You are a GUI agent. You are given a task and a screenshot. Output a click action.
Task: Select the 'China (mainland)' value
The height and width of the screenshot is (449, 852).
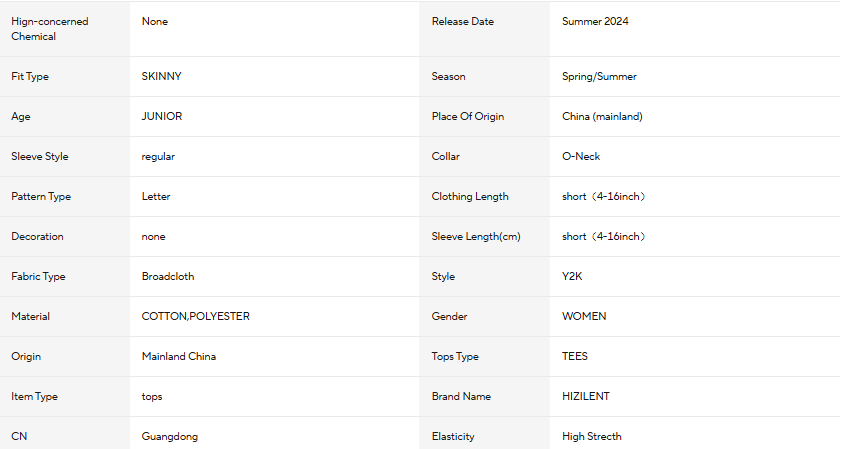click(x=602, y=117)
